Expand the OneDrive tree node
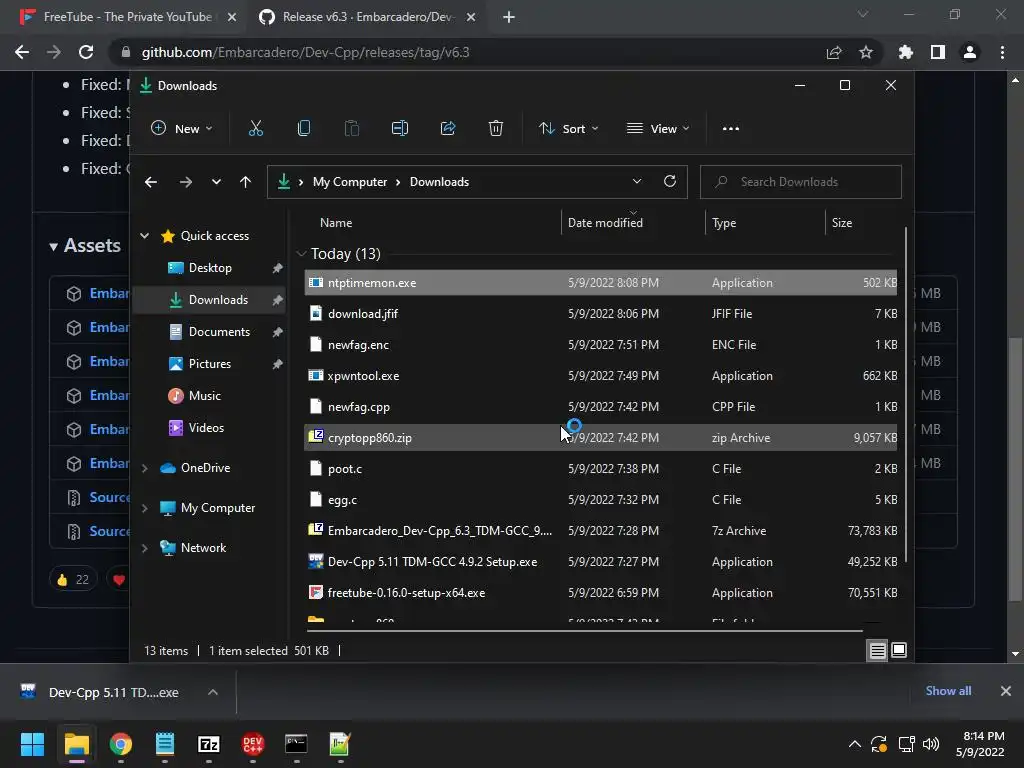This screenshot has height=768, width=1024. pos(144,468)
